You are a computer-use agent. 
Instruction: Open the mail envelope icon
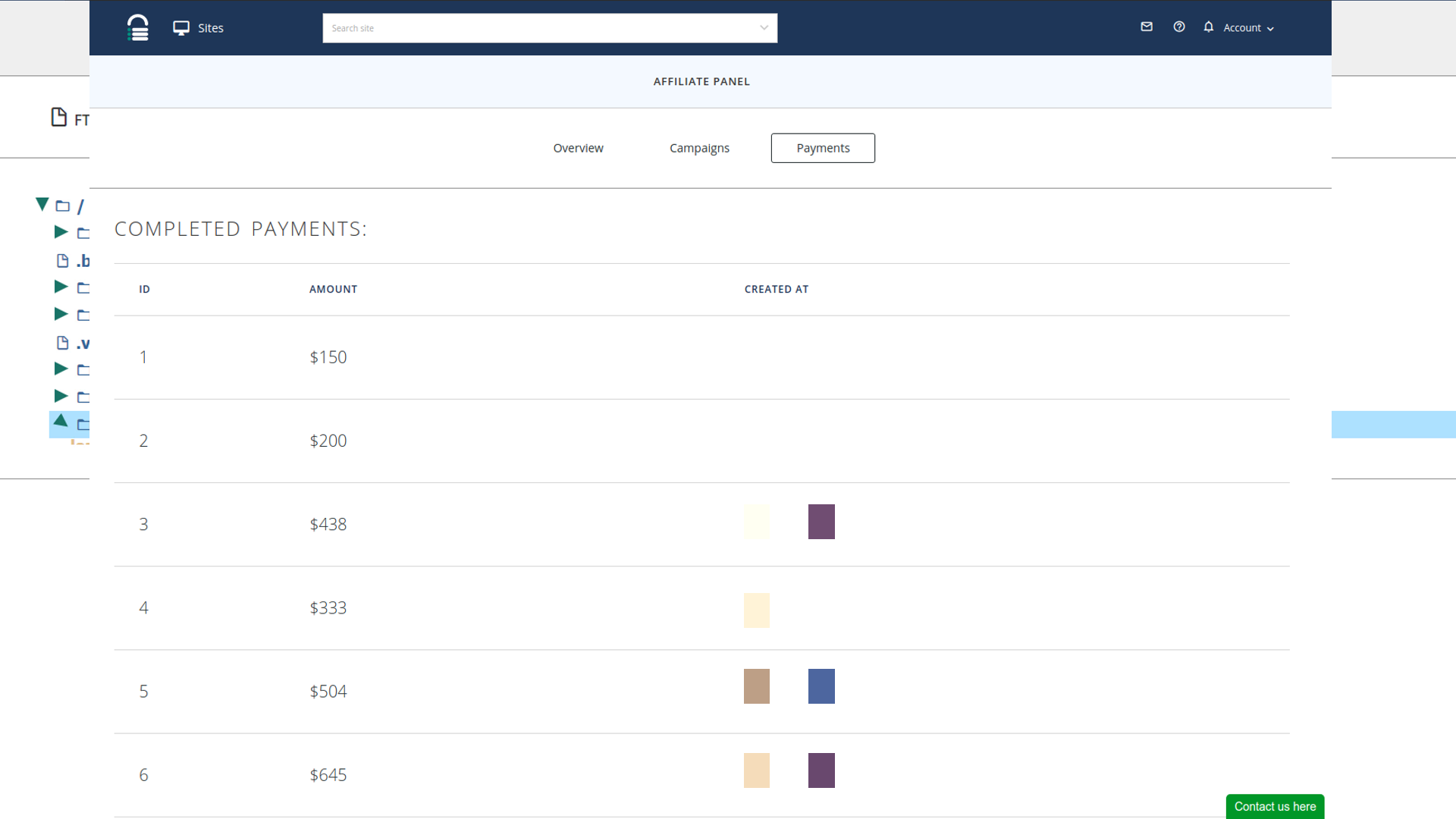(1147, 27)
